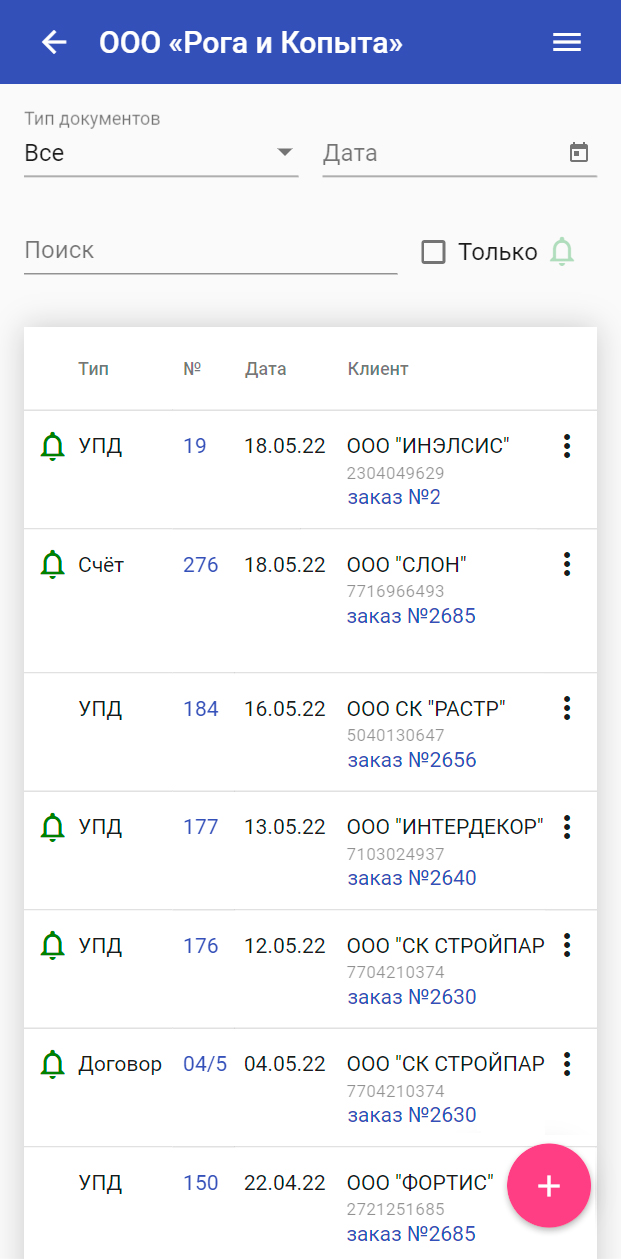Click the "Дата" filter input field
The height and width of the screenshot is (1259, 621).
pyautogui.click(x=440, y=153)
